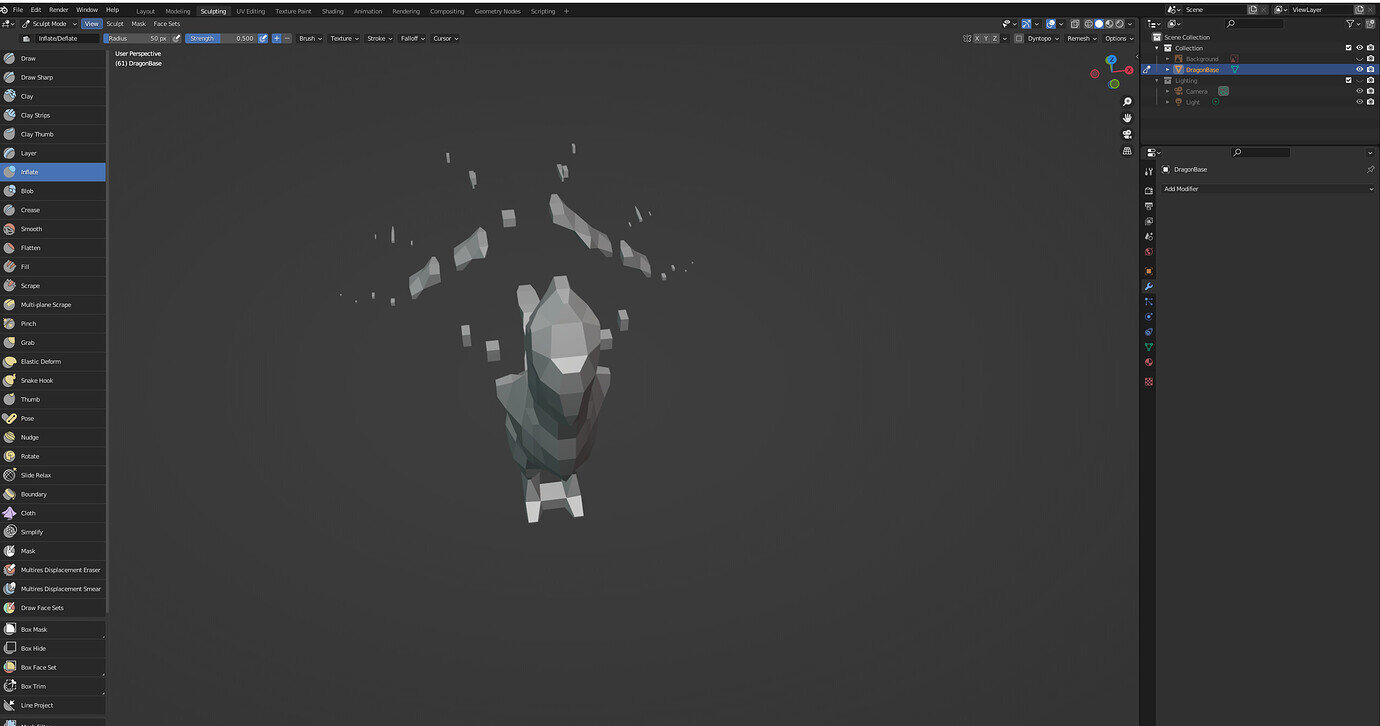Viewport: 1380px width, 726px height.
Task: Select the Draw Sharp brush
Action: click(53, 77)
